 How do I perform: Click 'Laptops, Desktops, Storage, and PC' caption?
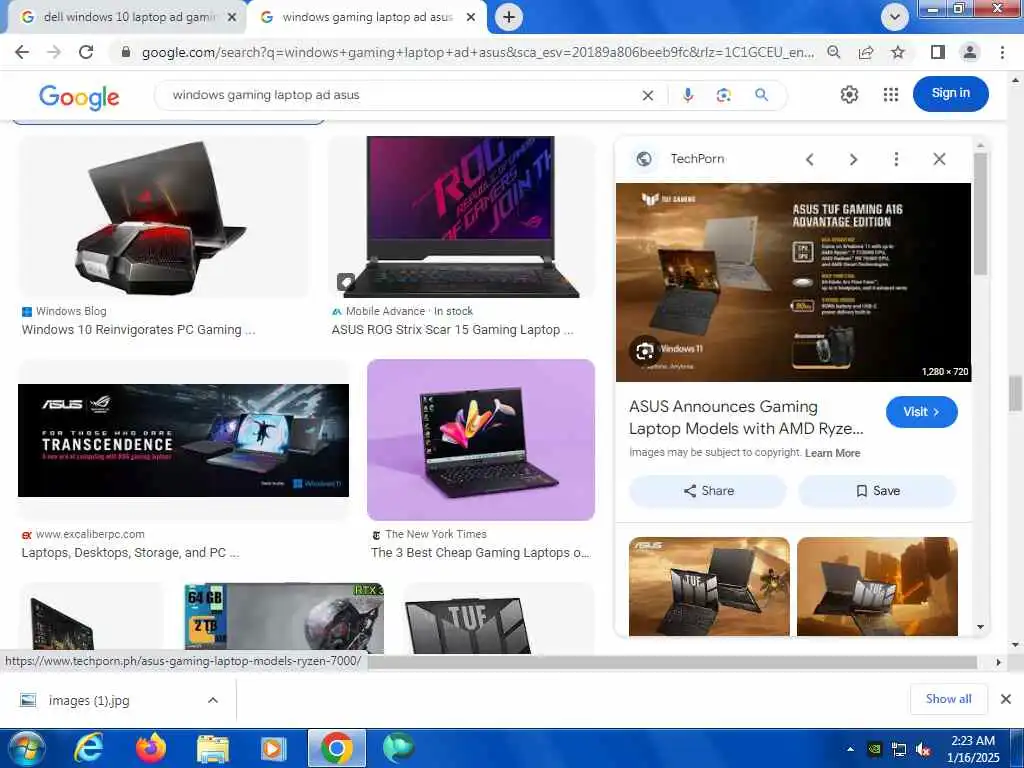pyautogui.click(x=130, y=553)
